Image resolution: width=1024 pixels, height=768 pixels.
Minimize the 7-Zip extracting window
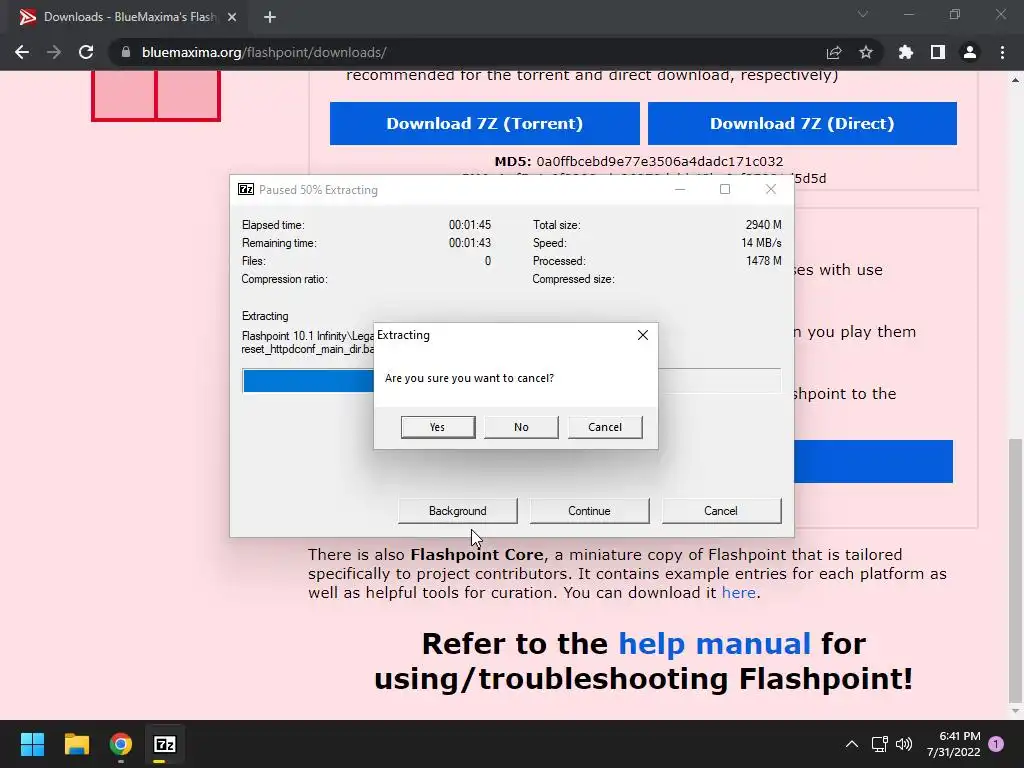(680, 189)
